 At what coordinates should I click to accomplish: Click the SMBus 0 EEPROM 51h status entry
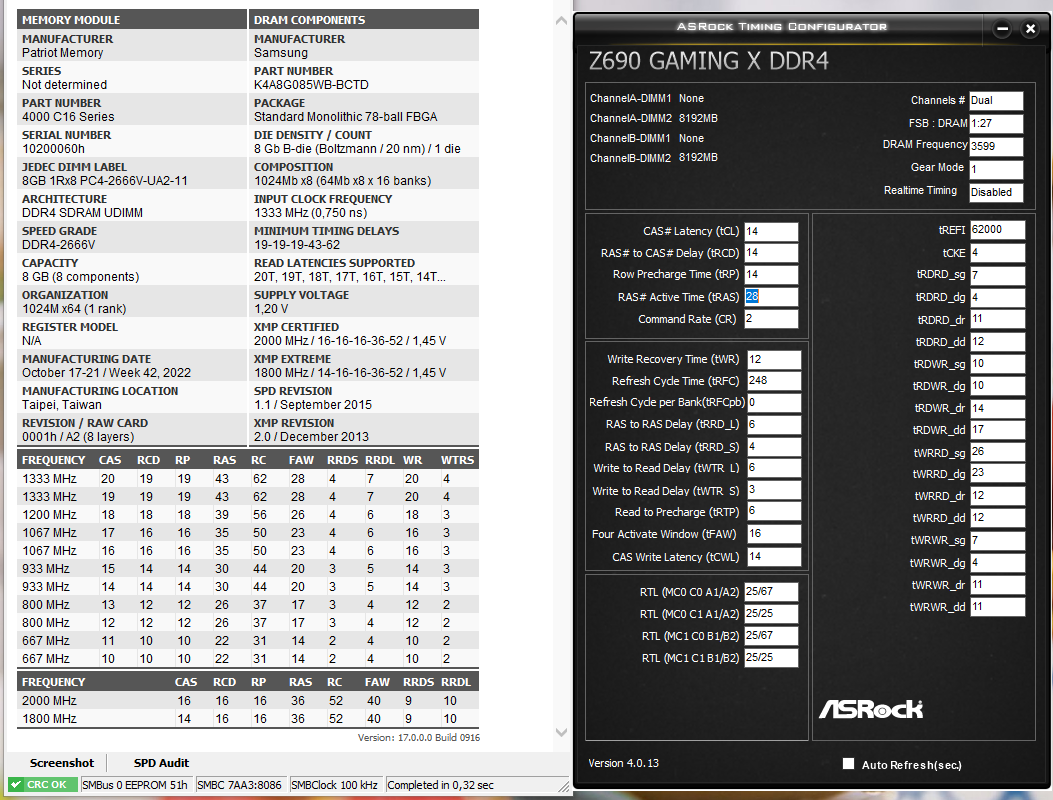135,785
